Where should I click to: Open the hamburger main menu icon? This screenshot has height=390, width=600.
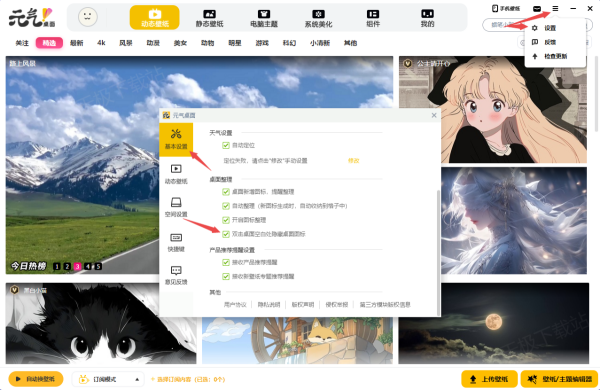pyautogui.click(x=555, y=8)
